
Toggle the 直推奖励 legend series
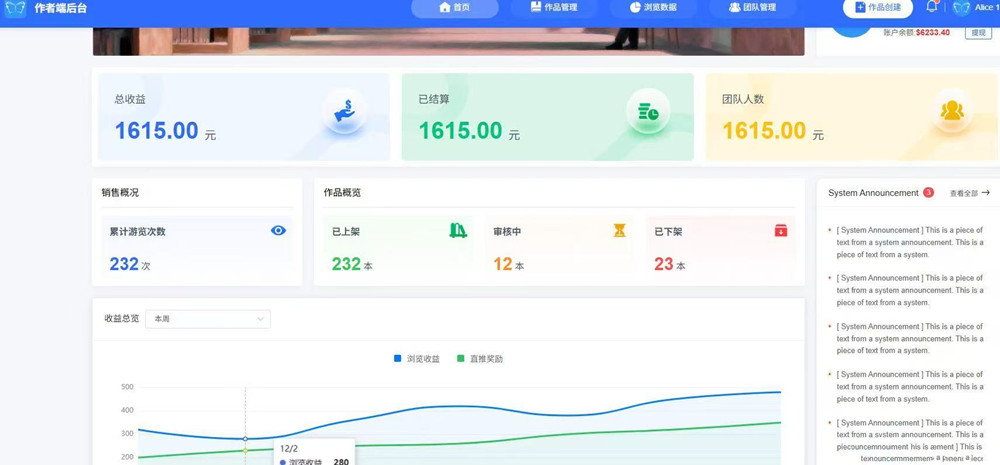(480, 359)
